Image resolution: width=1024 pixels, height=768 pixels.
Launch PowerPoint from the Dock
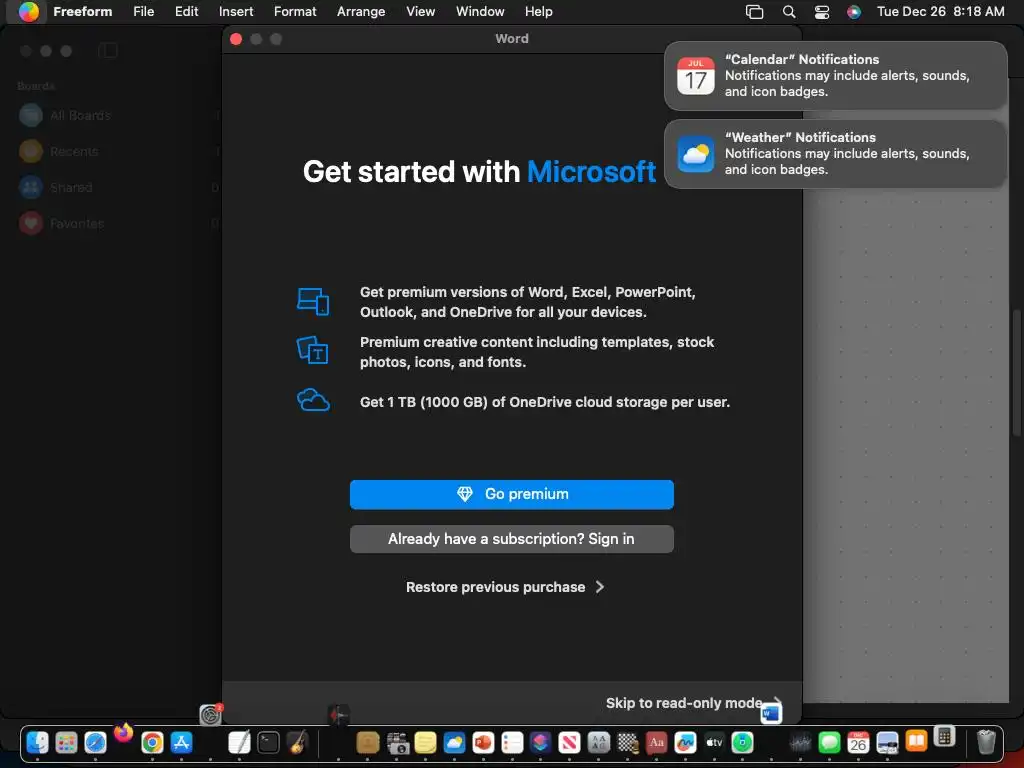[x=483, y=743]
